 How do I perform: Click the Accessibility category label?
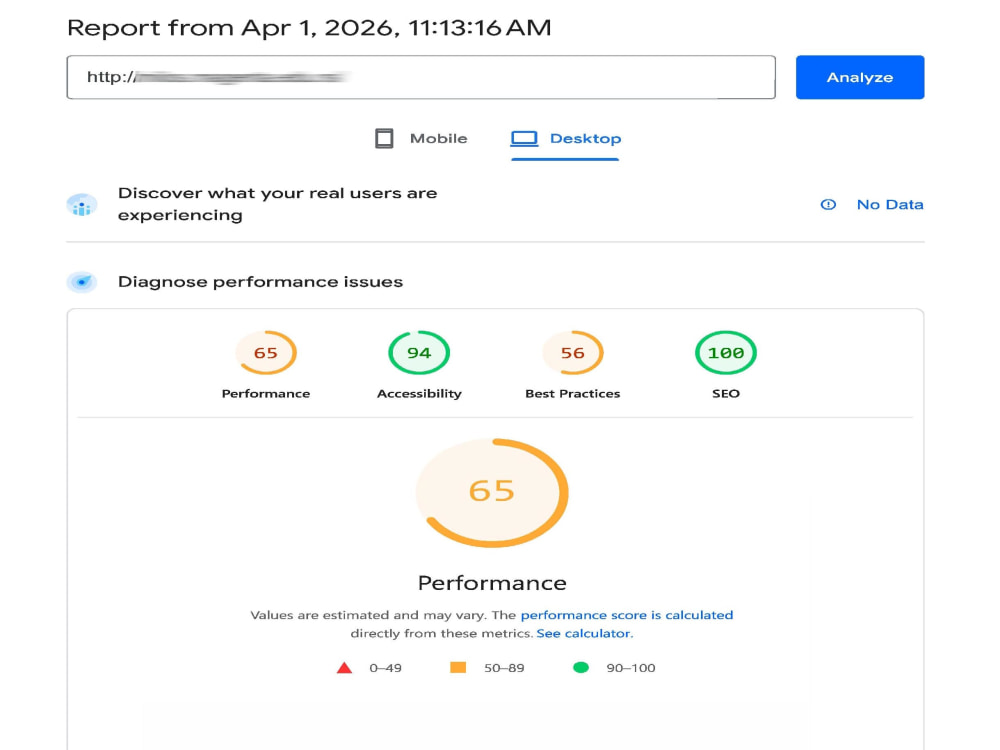(x=419, y=393)
